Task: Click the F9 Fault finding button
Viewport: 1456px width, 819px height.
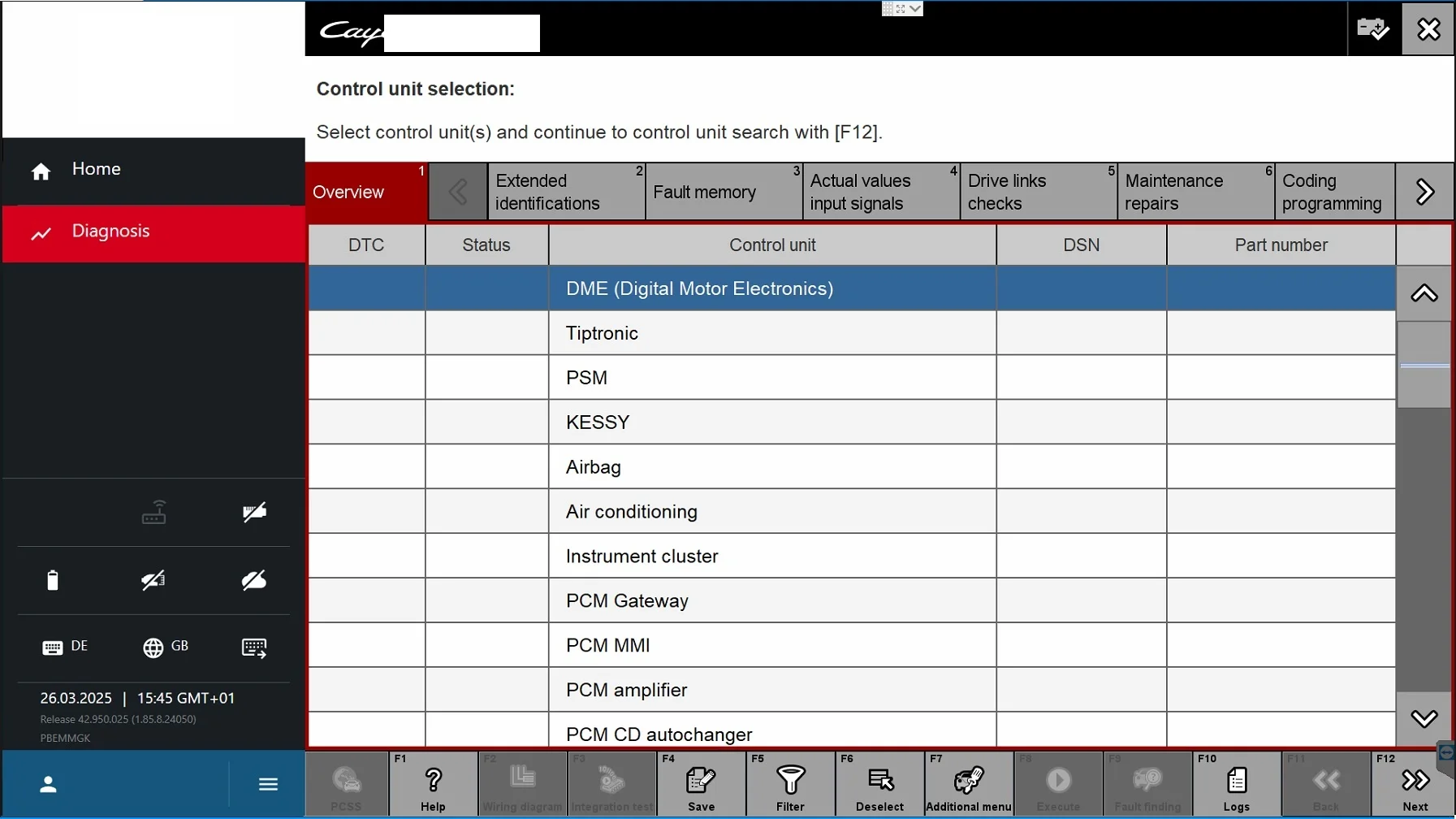Action: point(1147,784)
